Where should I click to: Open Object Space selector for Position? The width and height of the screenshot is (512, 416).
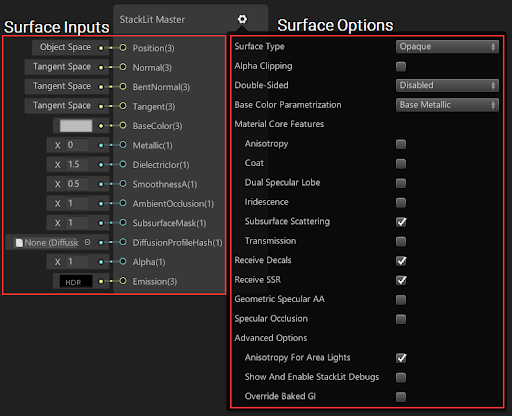coord(65,47)
